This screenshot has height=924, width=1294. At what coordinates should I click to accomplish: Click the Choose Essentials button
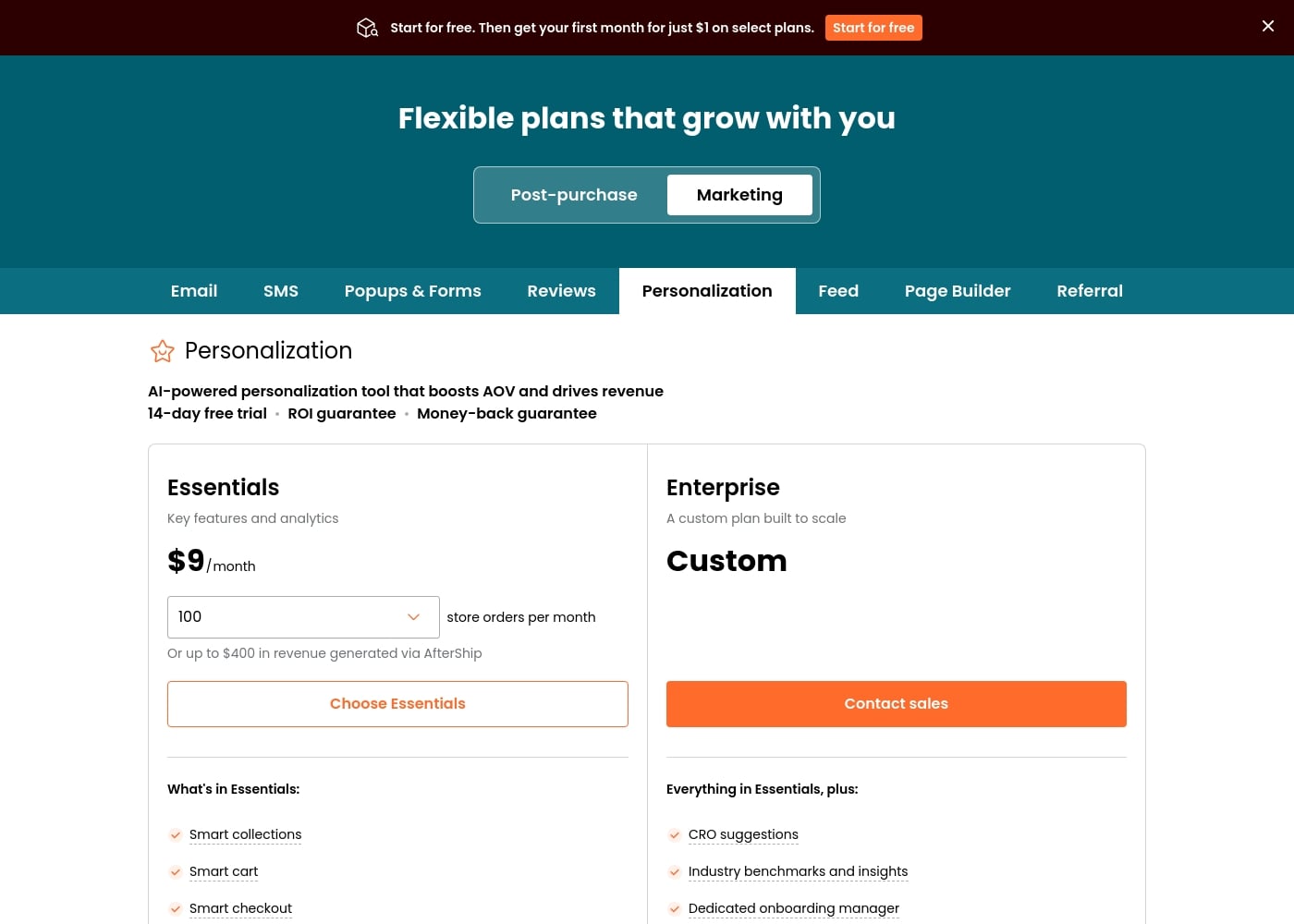click(x=397, y=704)
